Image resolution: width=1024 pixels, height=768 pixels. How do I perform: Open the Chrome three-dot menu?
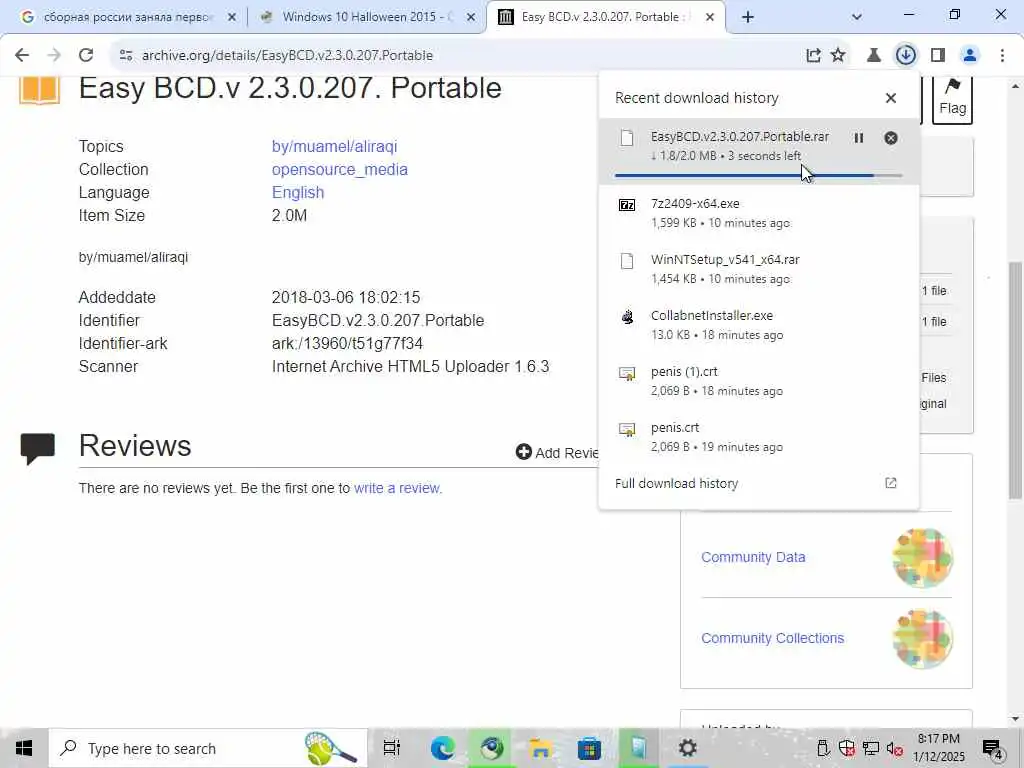pyautogui.click(x=1002, y=56)
